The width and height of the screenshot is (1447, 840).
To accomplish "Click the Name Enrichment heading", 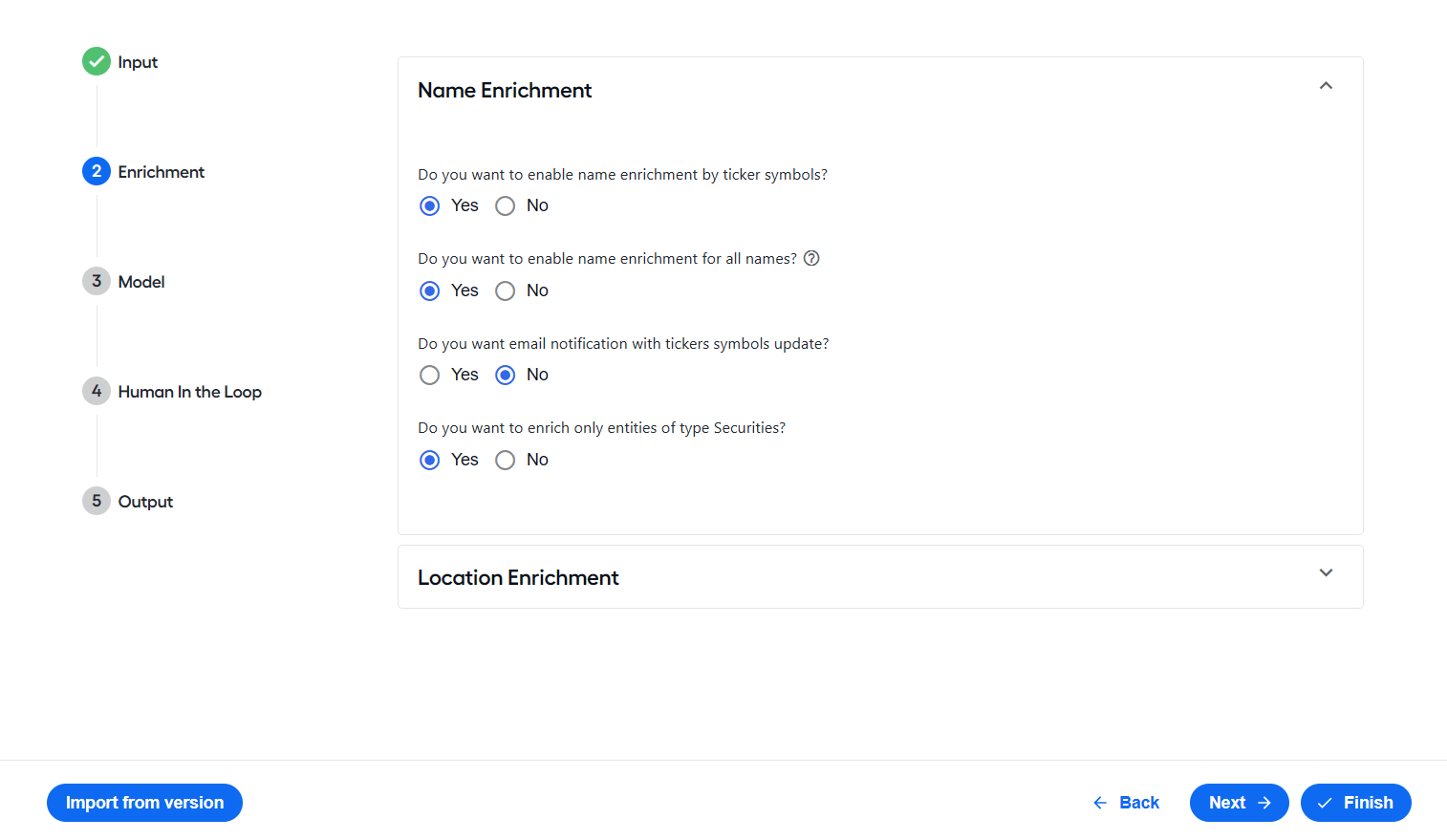I will tap(505, 90).
